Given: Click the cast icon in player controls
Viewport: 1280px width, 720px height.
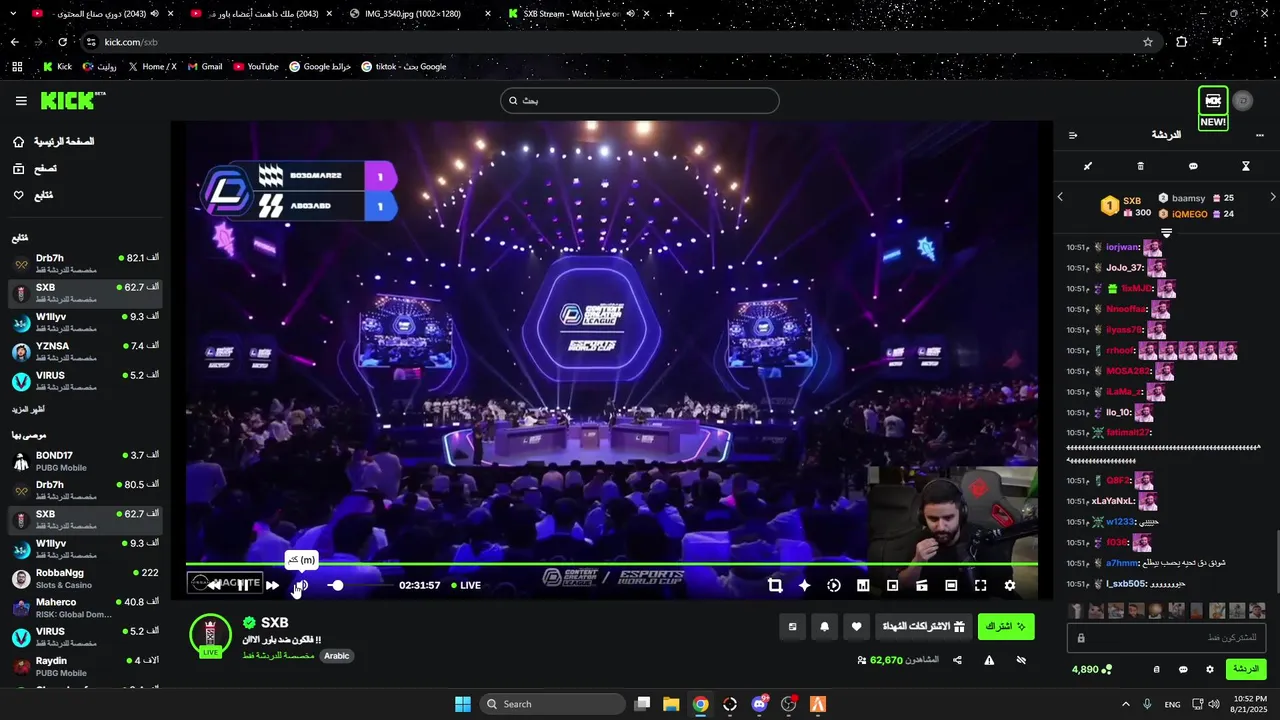Looking at the screenshot, I should [922, 585].
